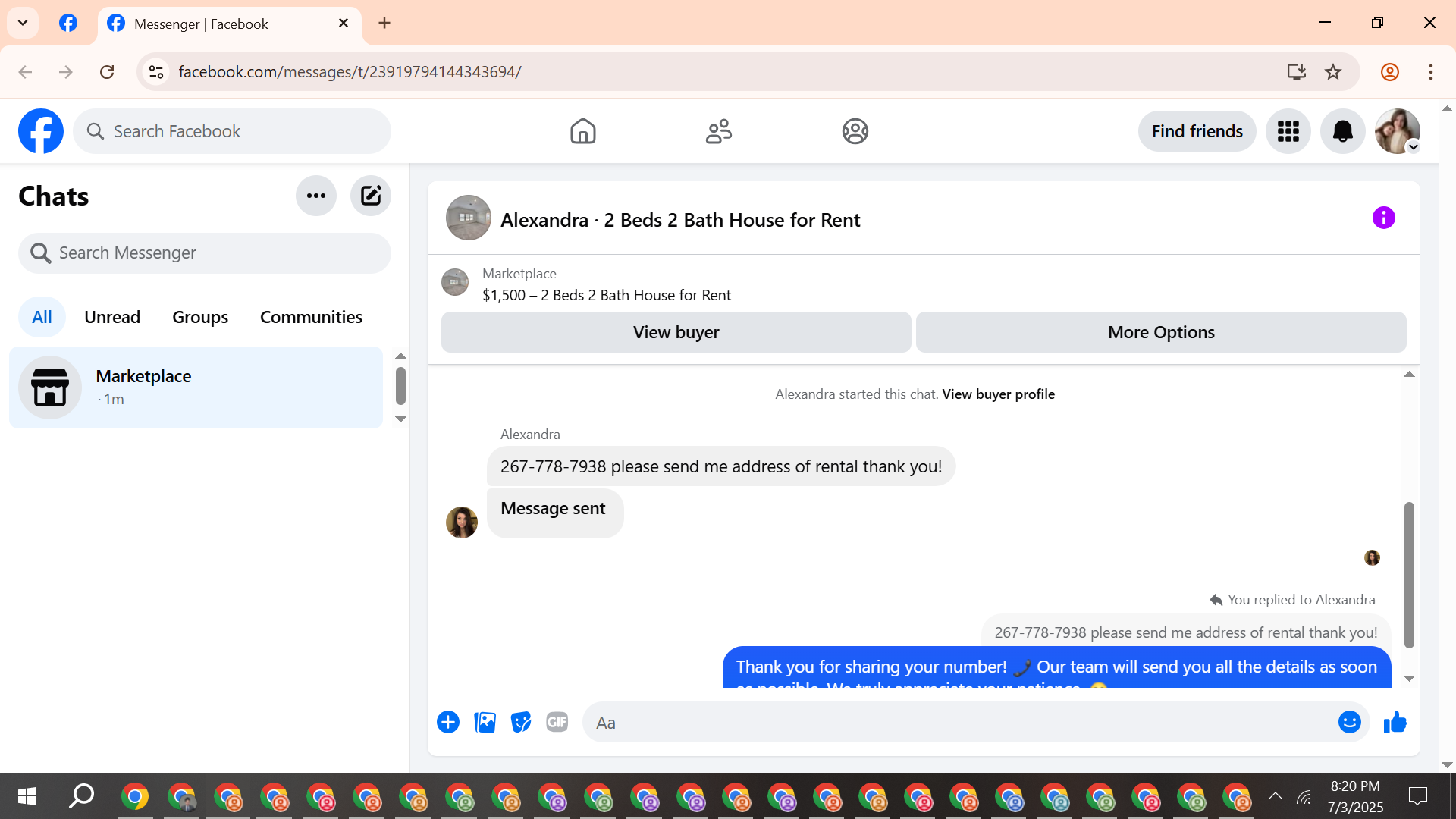Switch to the Unread chats tab
The height and width of the screenshot is (819, 1456).
[x=112, y=317]
